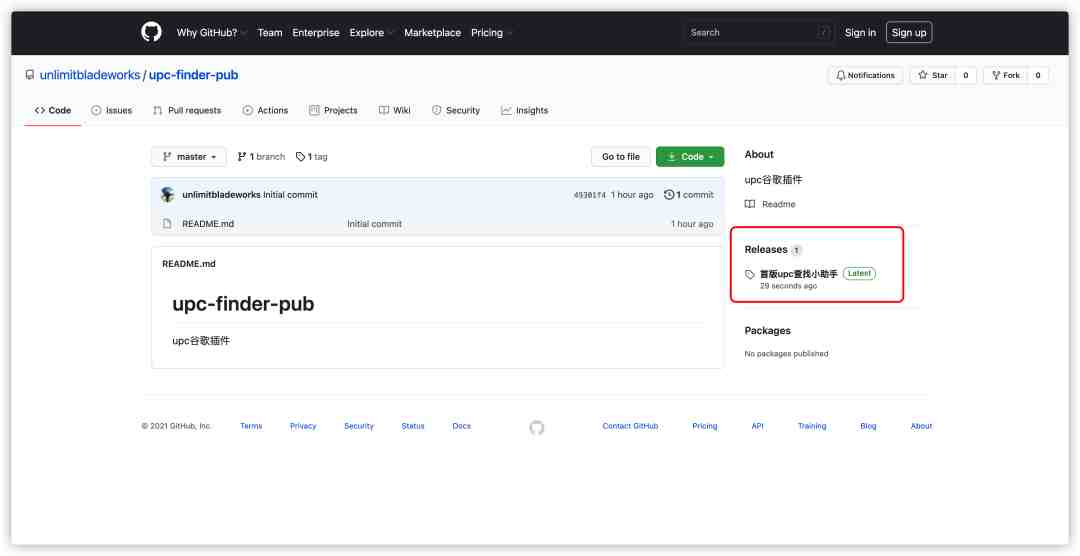
Task: Click the unlimitbladeworks commit author avatar
Action: point(167,194)
